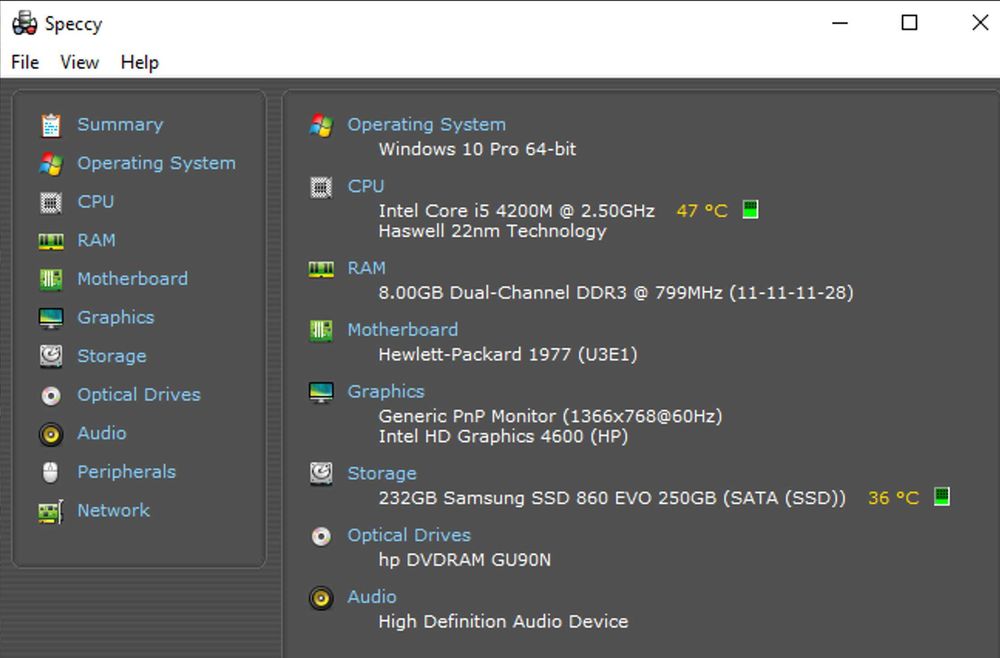Click the Optical Drives disc icon in sidebar
Image resolution: width=1000 pixels, height=658 pixels.
click(x=51, y=395)
